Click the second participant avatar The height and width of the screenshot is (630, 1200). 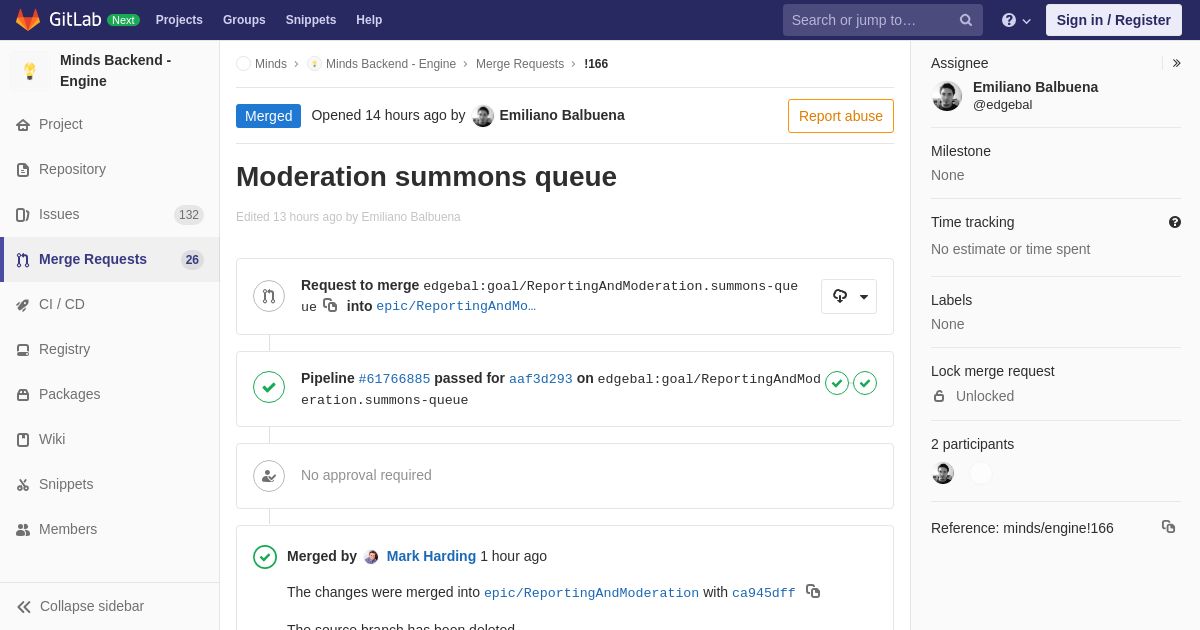[981, 473]
